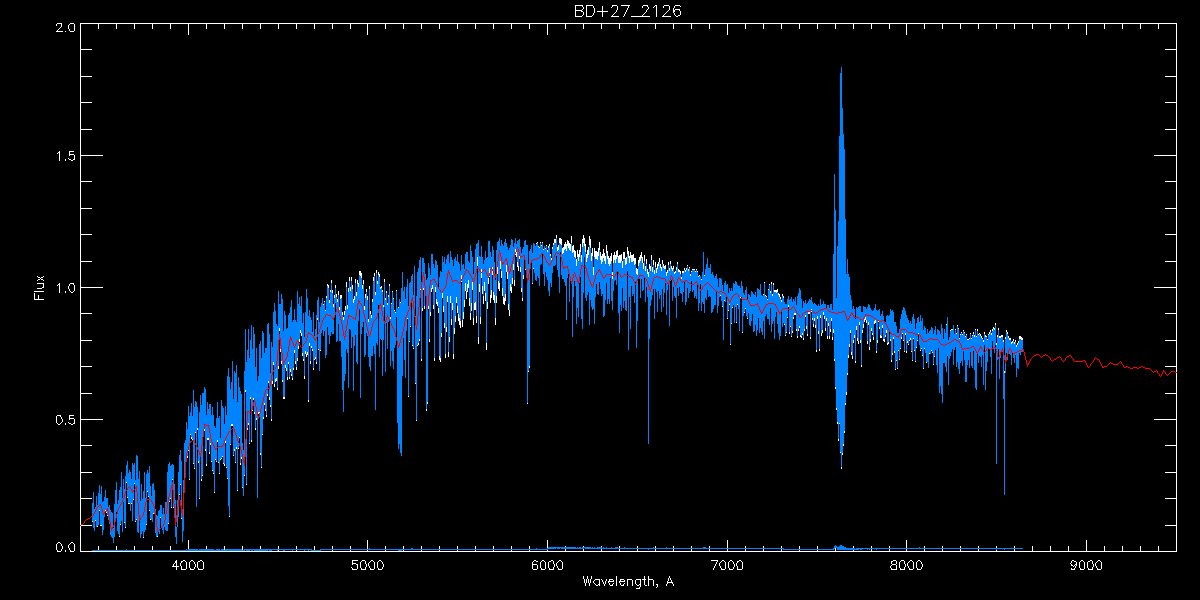Click the Flux y-axis label
Viewport: 1200px width, 600px height.
[40, 288]
